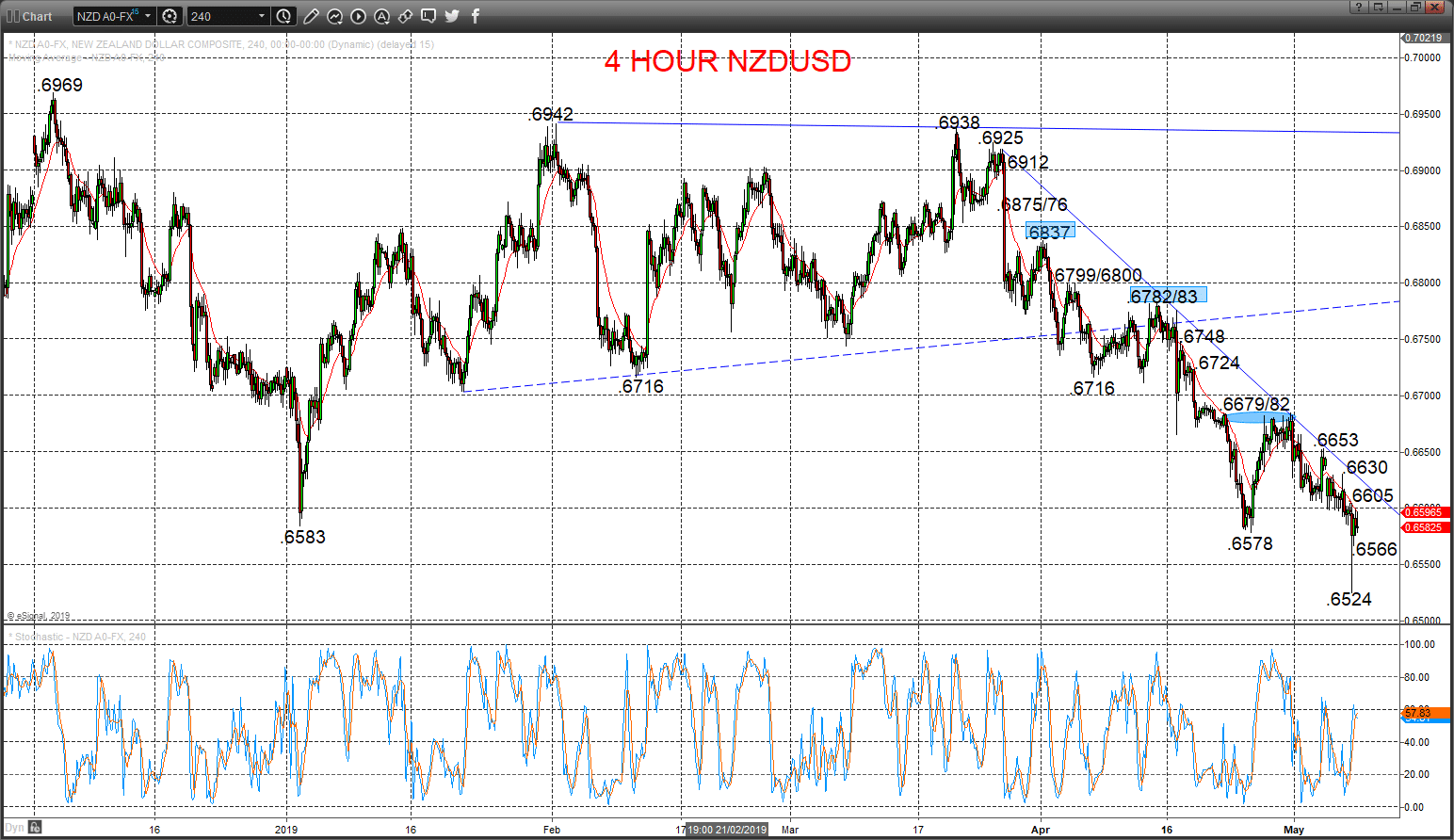Open the chat comment bubble icon
This screenshot has height=840, width=1454.
tap(428, 16)
